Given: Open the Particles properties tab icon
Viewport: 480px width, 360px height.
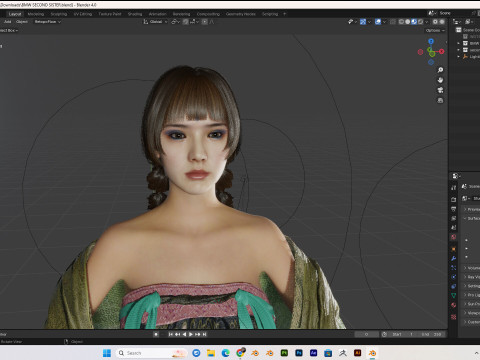Looking at the screenshot, I should click(454, 268).
